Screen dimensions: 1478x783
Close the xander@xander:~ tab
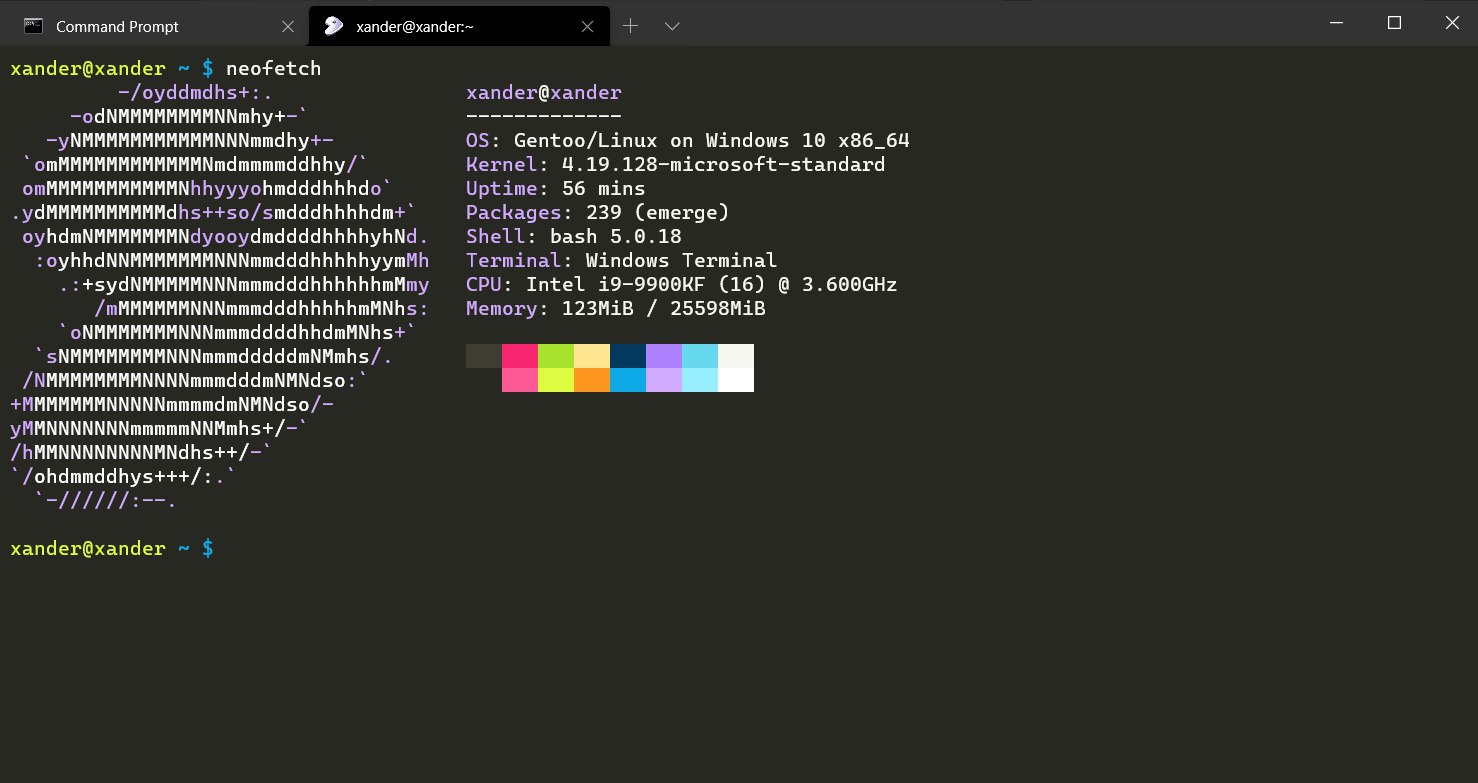pyautogui.click(x=589, y=27)
